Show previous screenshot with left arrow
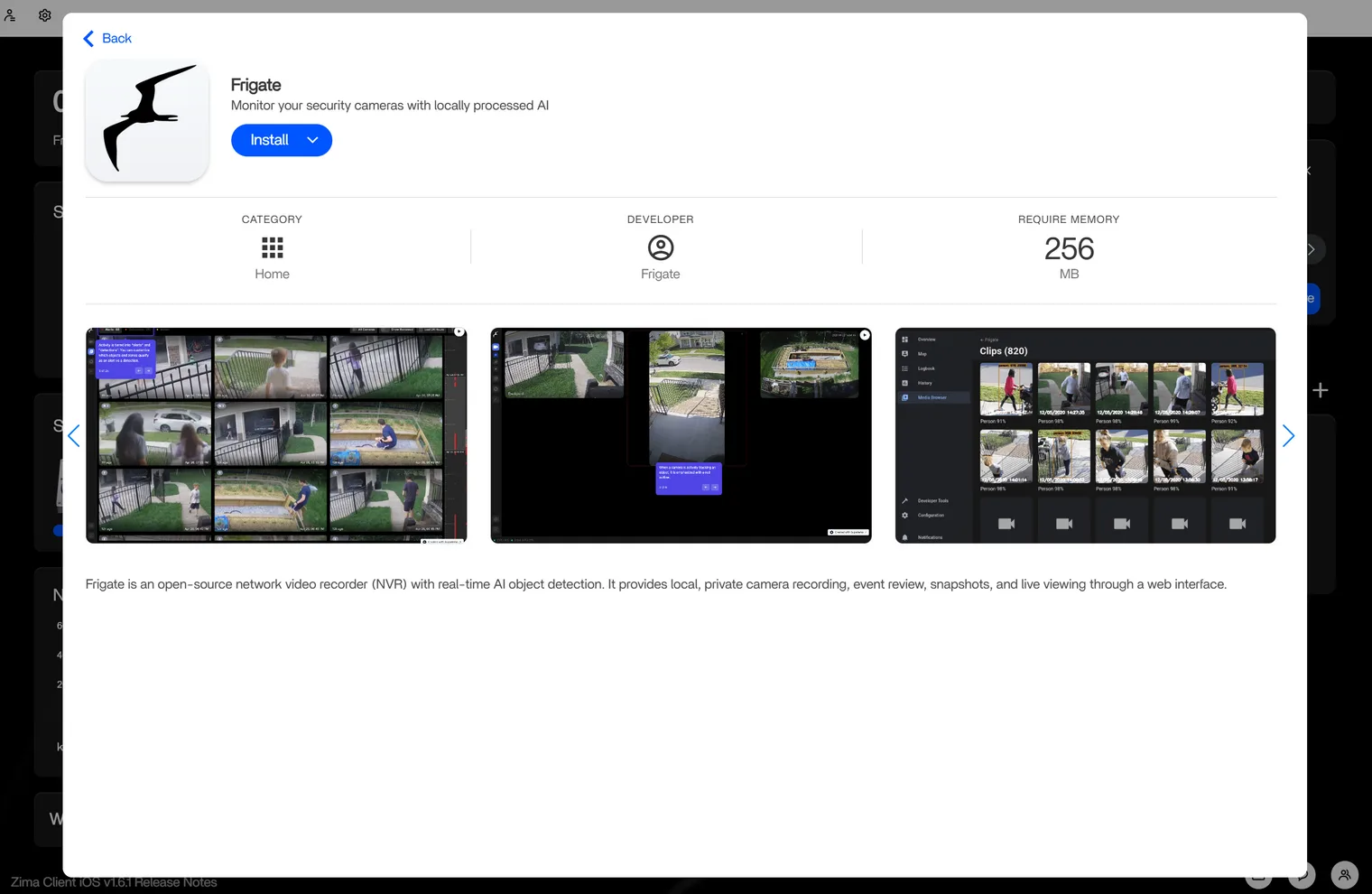Image resolution: width=1372 pixels, height=894 pixels. pos(74,436)
